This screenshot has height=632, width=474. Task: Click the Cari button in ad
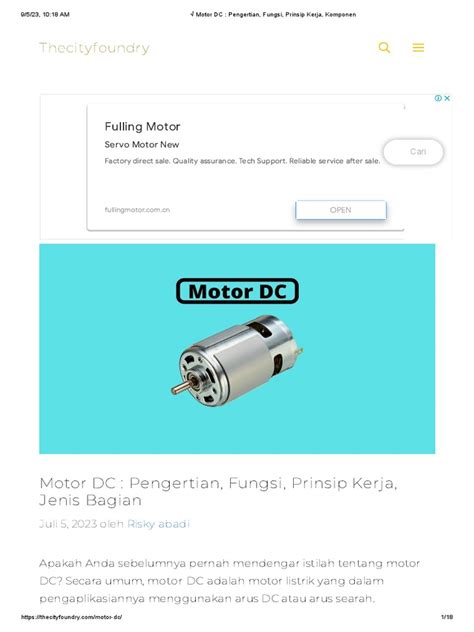point(414,152)
